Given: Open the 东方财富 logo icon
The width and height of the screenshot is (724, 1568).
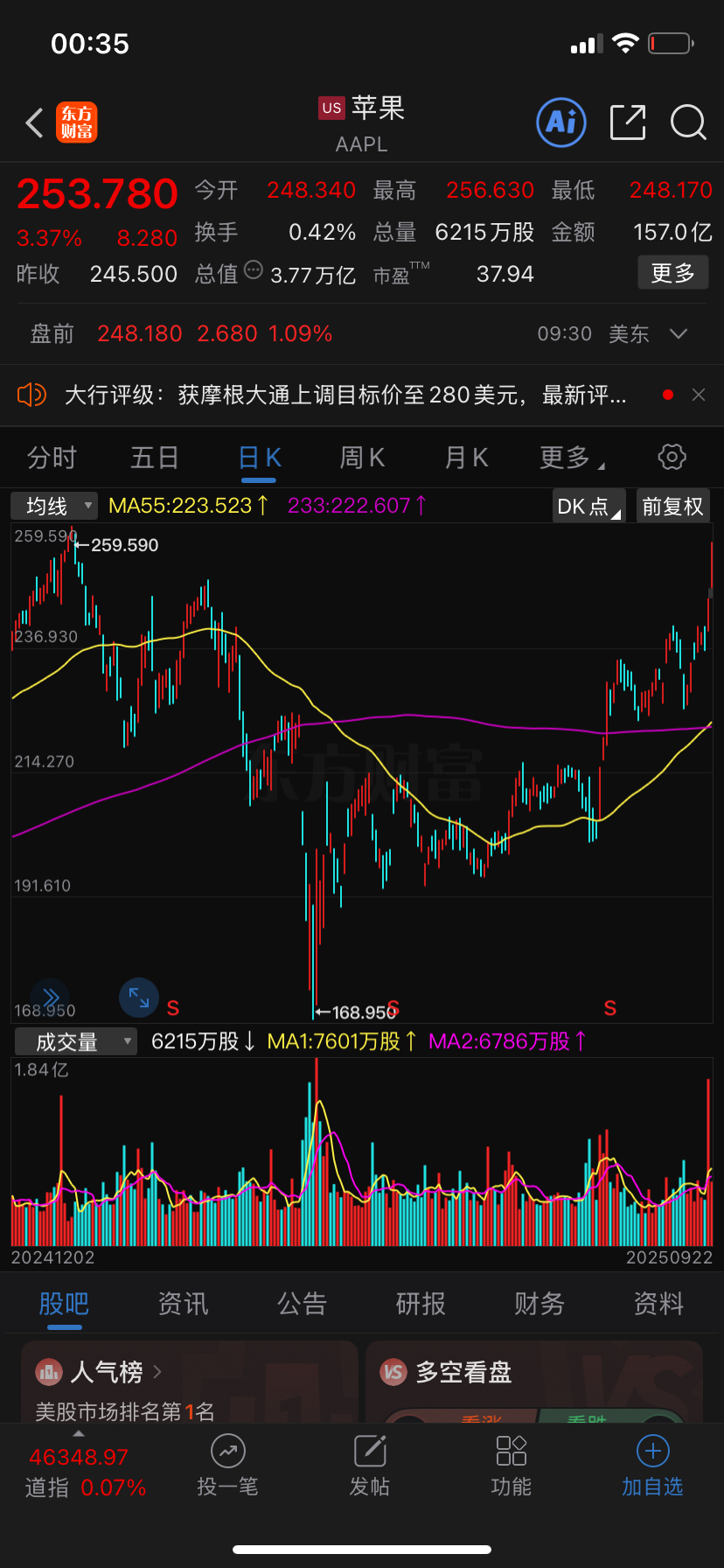Looking at the screenshot, I should coord(77,122).
